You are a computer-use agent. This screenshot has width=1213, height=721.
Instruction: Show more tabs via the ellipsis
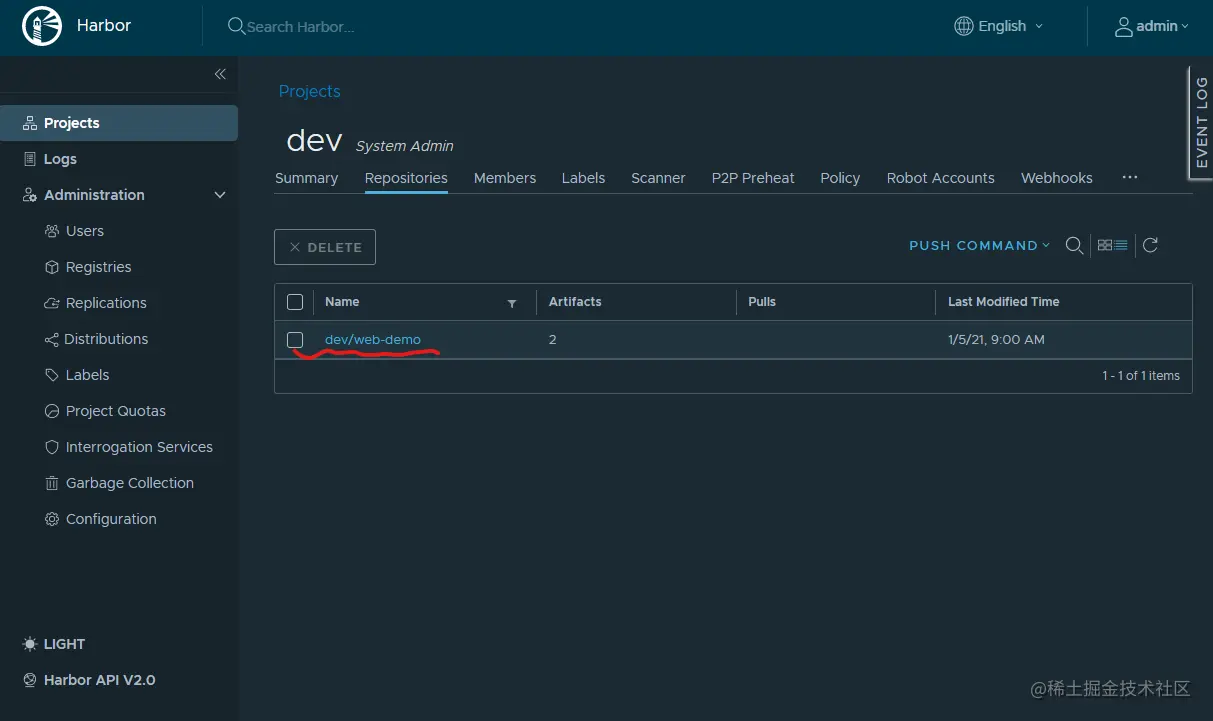tap(1130, 177)
